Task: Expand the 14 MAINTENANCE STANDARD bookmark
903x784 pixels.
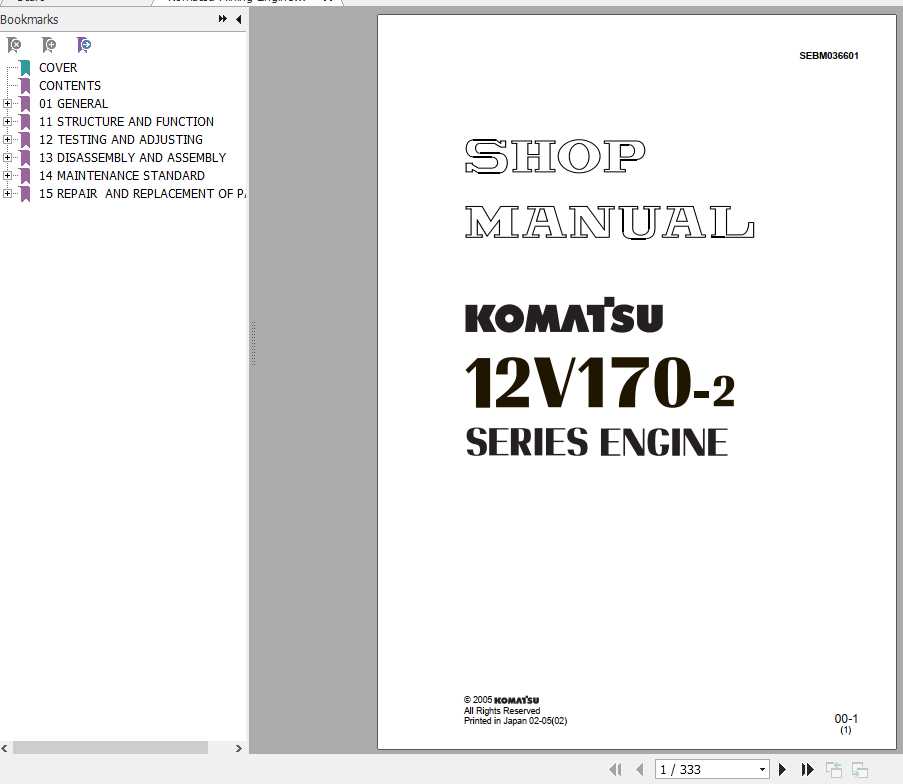Action: (x=7, y=175)
